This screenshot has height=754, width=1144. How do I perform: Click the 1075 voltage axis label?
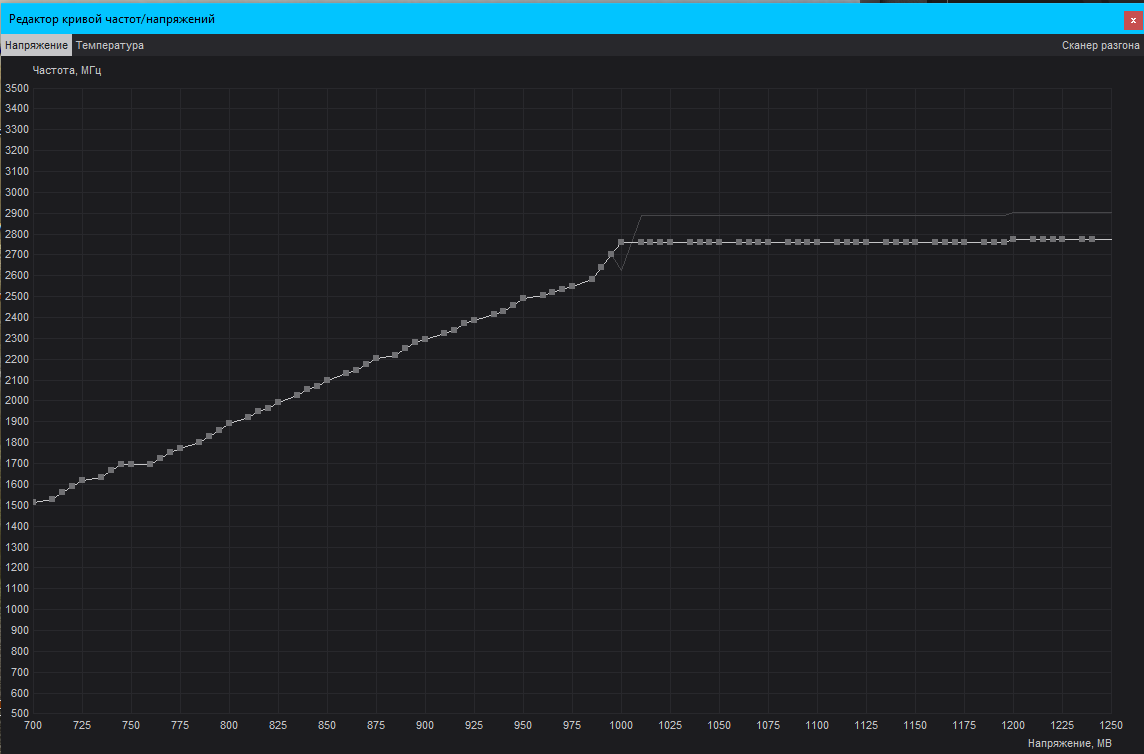pos(768,726)
